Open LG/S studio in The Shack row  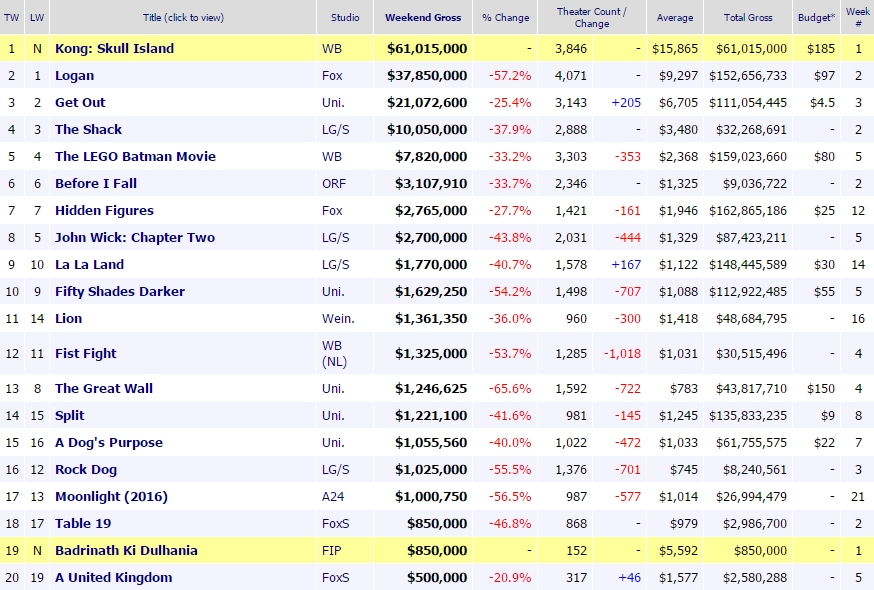click(x=336, y=129)
